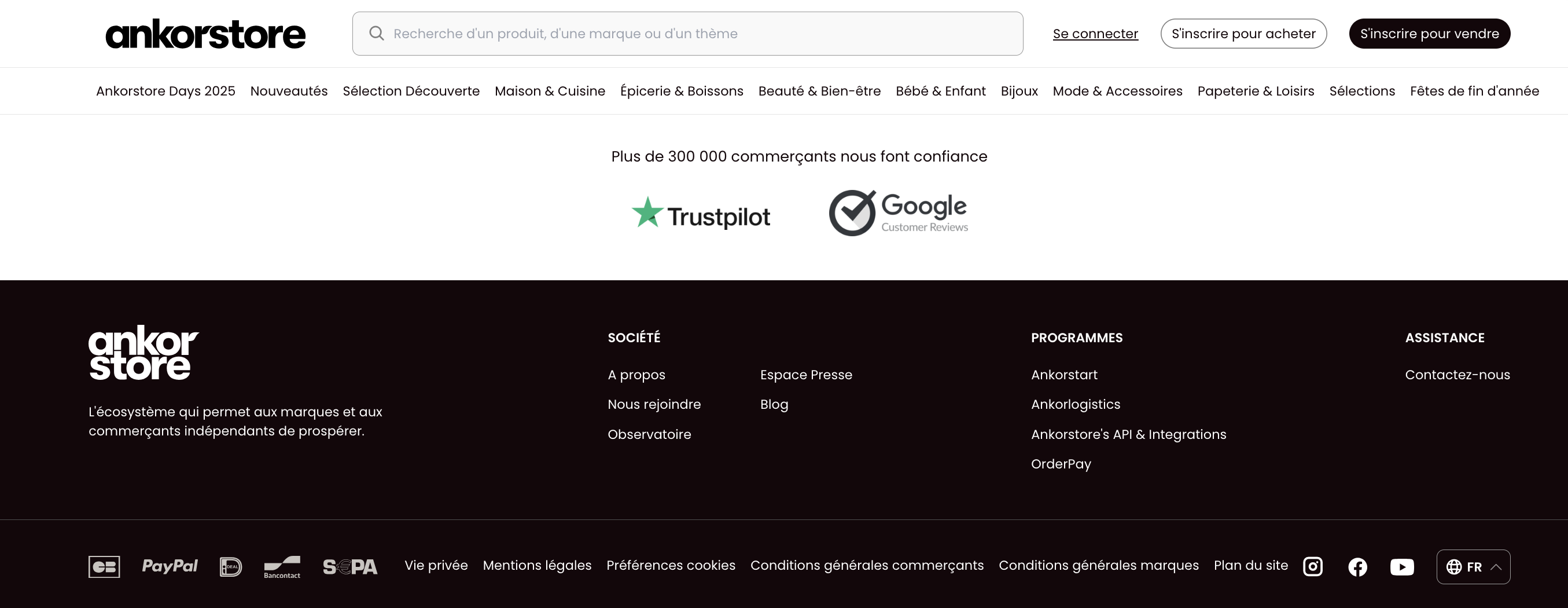Image resolution: width=1568 pixels, height=608 pixels.
Task: Click the PayPal payment logo
Action: [170, 566]
